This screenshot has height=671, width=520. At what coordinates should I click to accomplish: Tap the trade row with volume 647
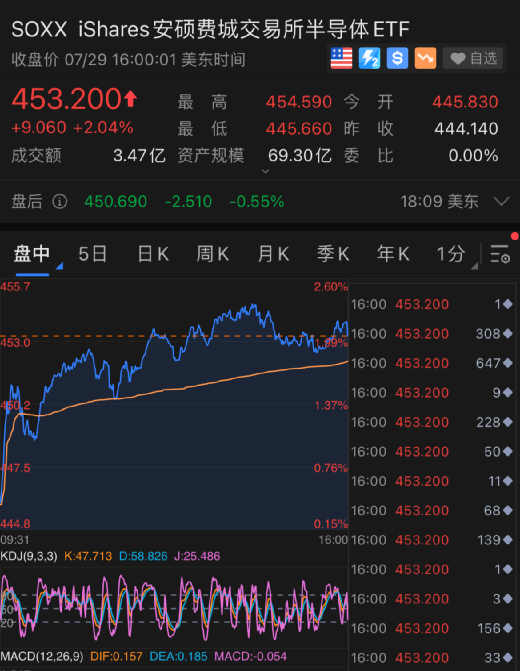point(432,363)
